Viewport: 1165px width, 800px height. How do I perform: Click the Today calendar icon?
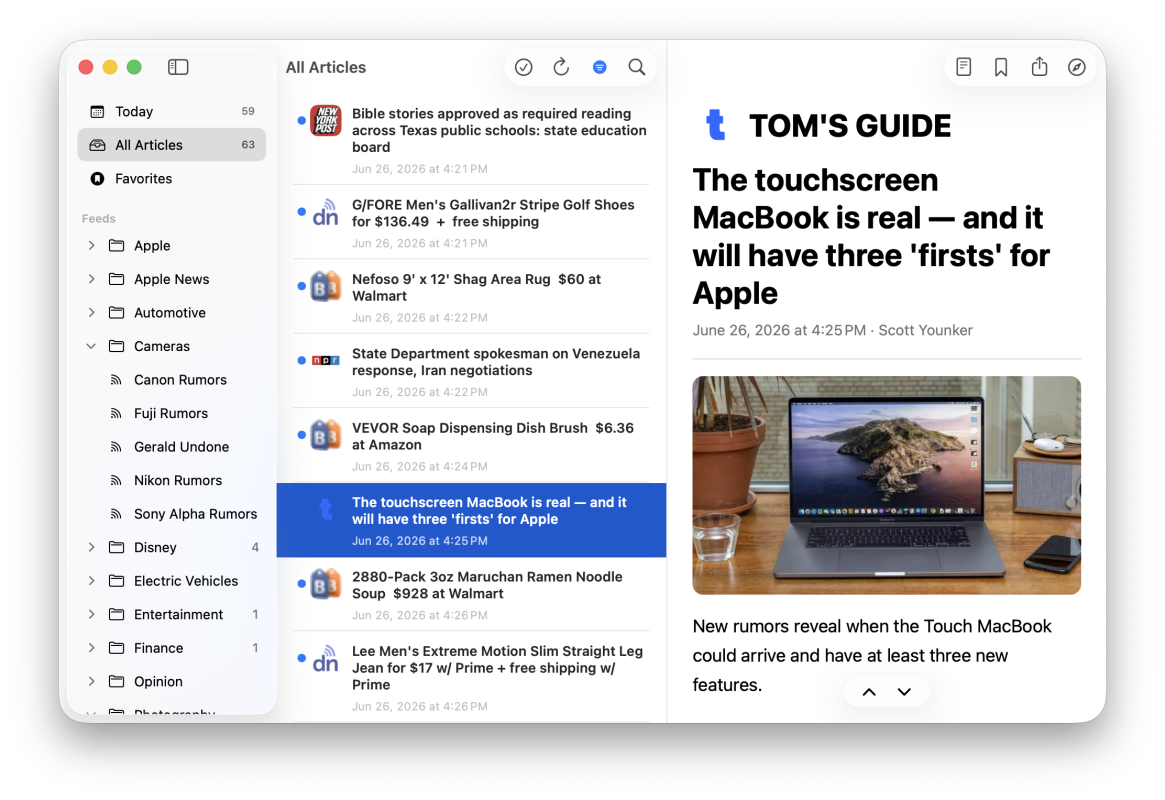pos(97,111)
